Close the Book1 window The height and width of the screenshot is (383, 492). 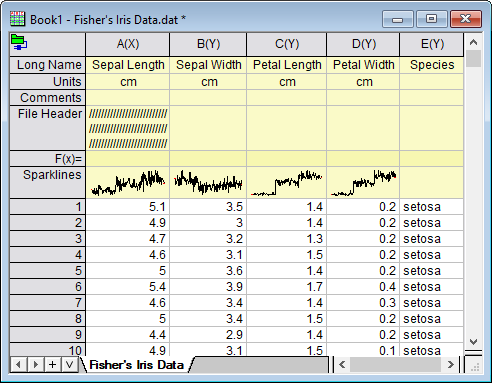pyautogui.click(x=466, y=19)
